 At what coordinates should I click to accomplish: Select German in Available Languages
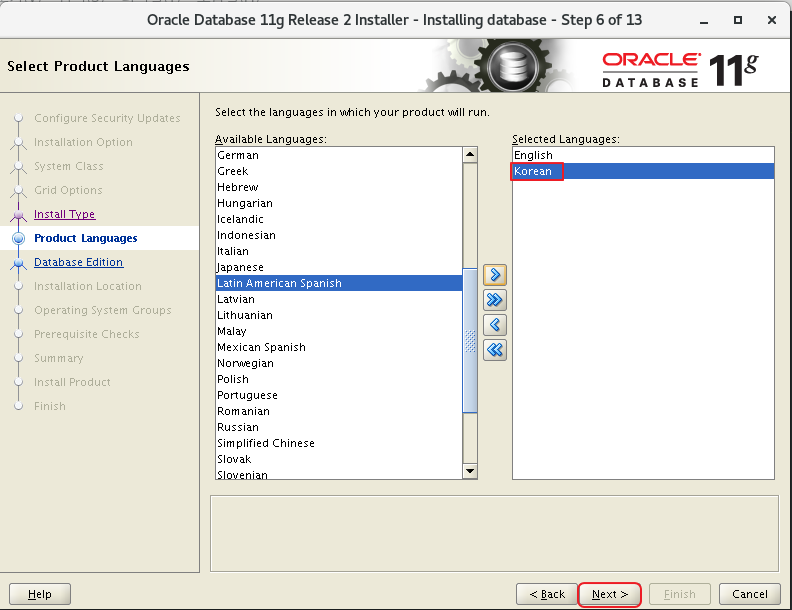point(338,155)
